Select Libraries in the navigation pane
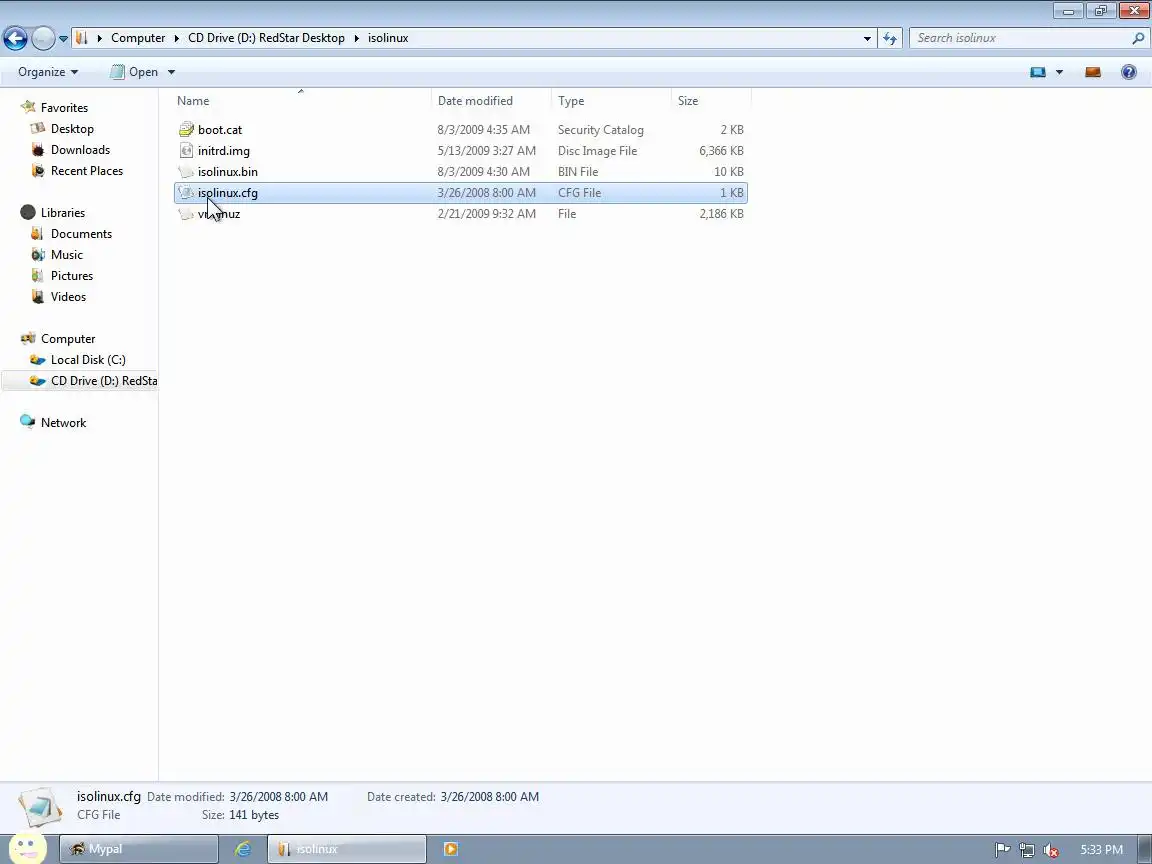Screen dimensions: 1152x864 tap(62, 212)
